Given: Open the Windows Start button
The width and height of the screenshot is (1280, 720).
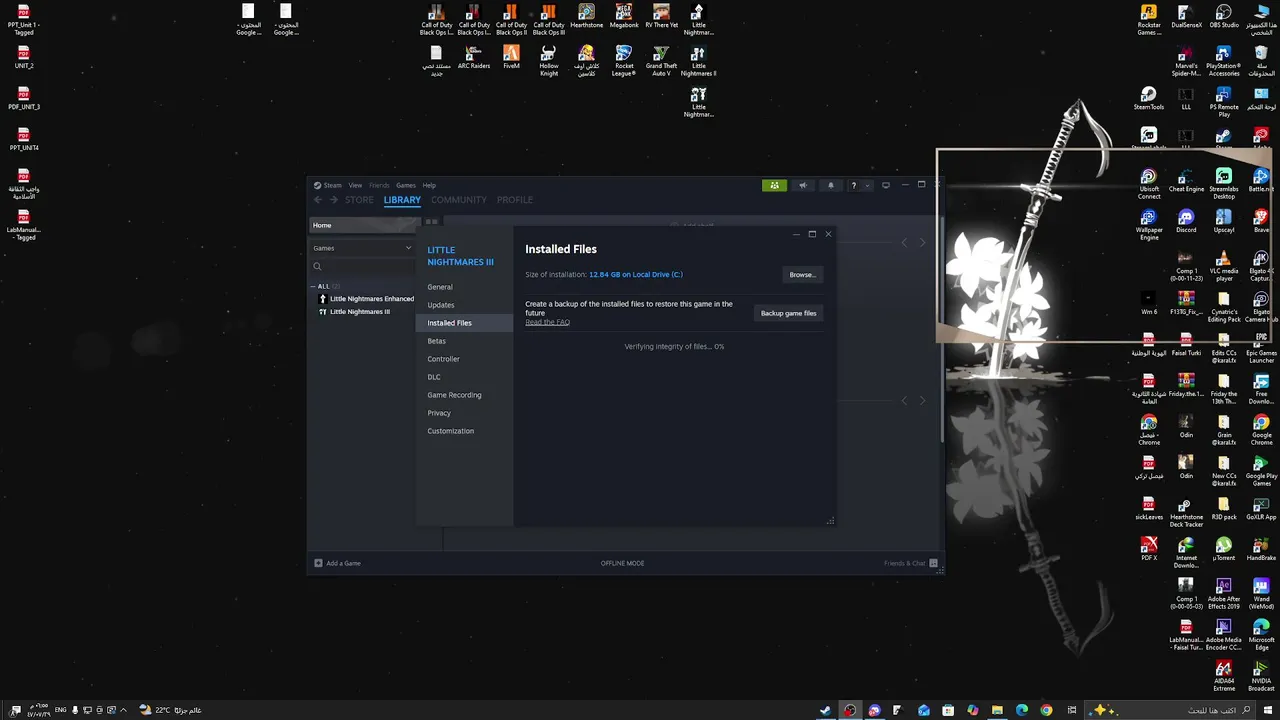Looking at the screenshot, I should pyautogui.click(x=1268, y=710).
